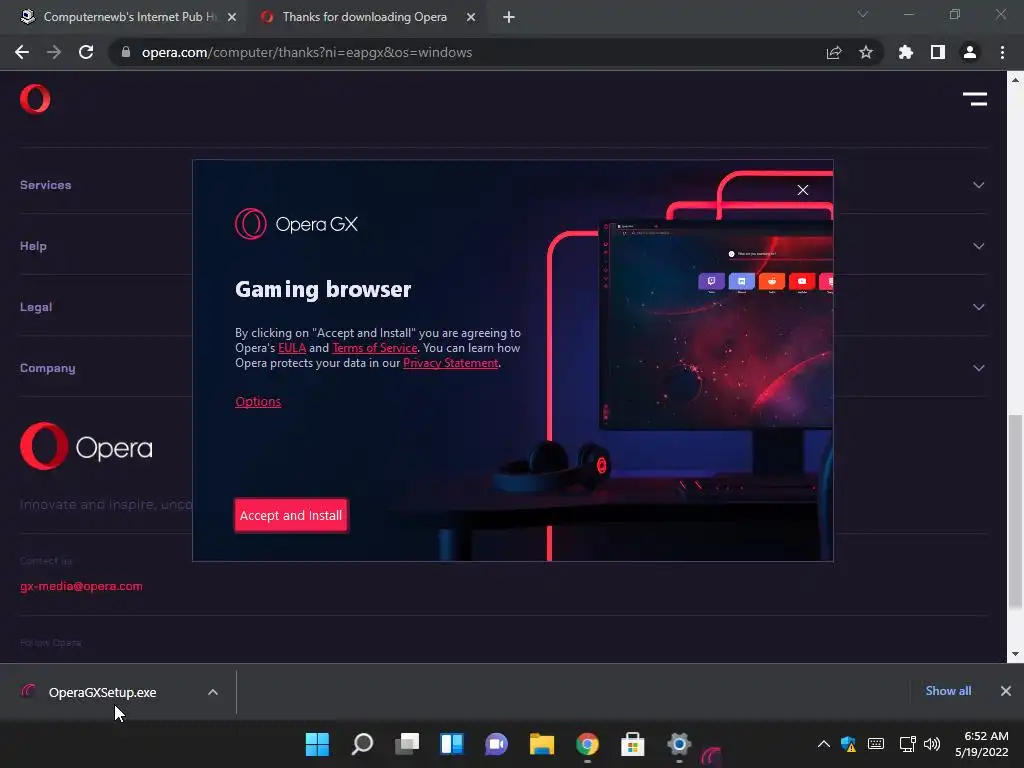Open the Widgets taskbar icon
The image size is (1024, 768).
(452, 744)
